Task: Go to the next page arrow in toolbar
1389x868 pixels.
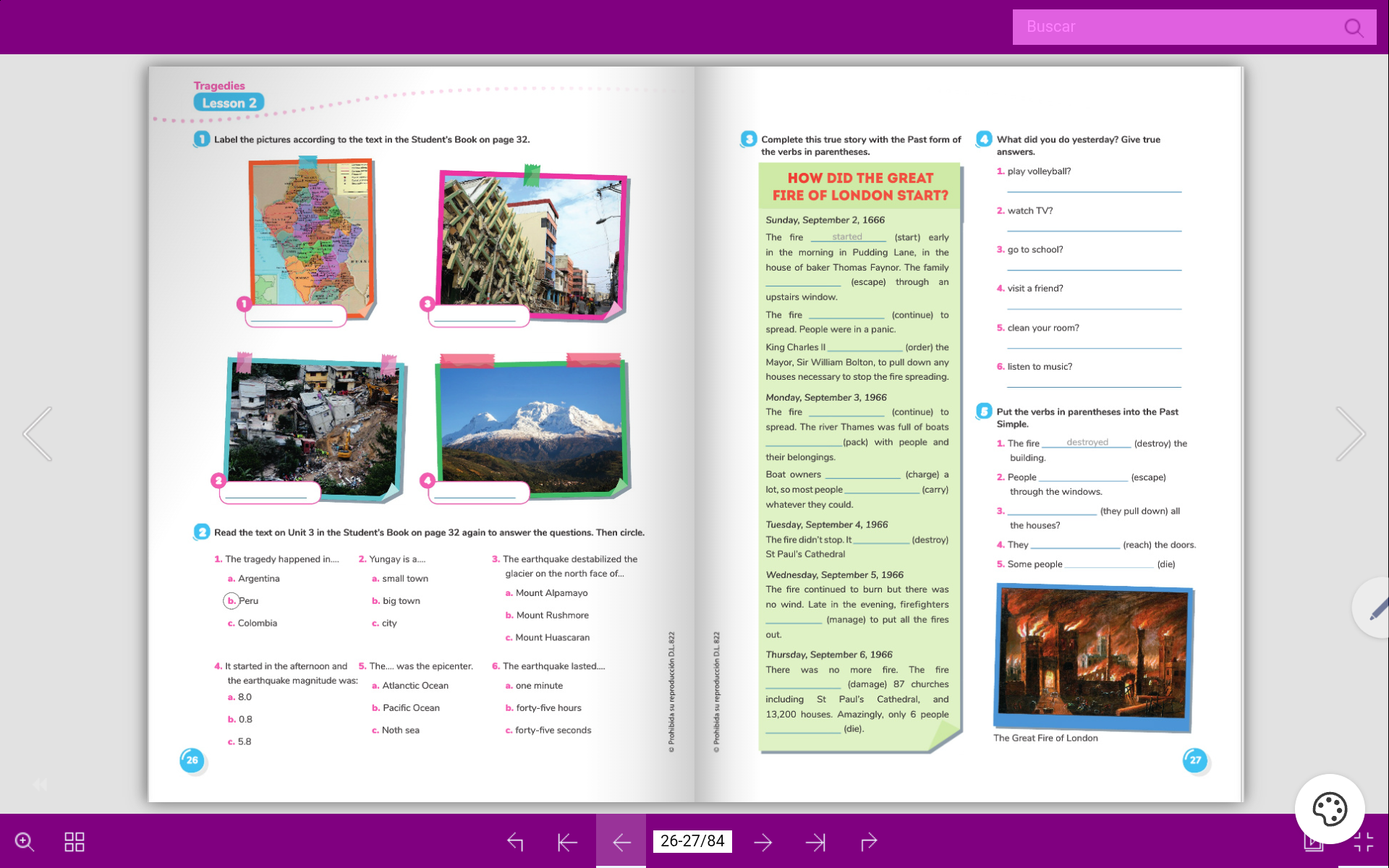Action: (x=763, y=841)
